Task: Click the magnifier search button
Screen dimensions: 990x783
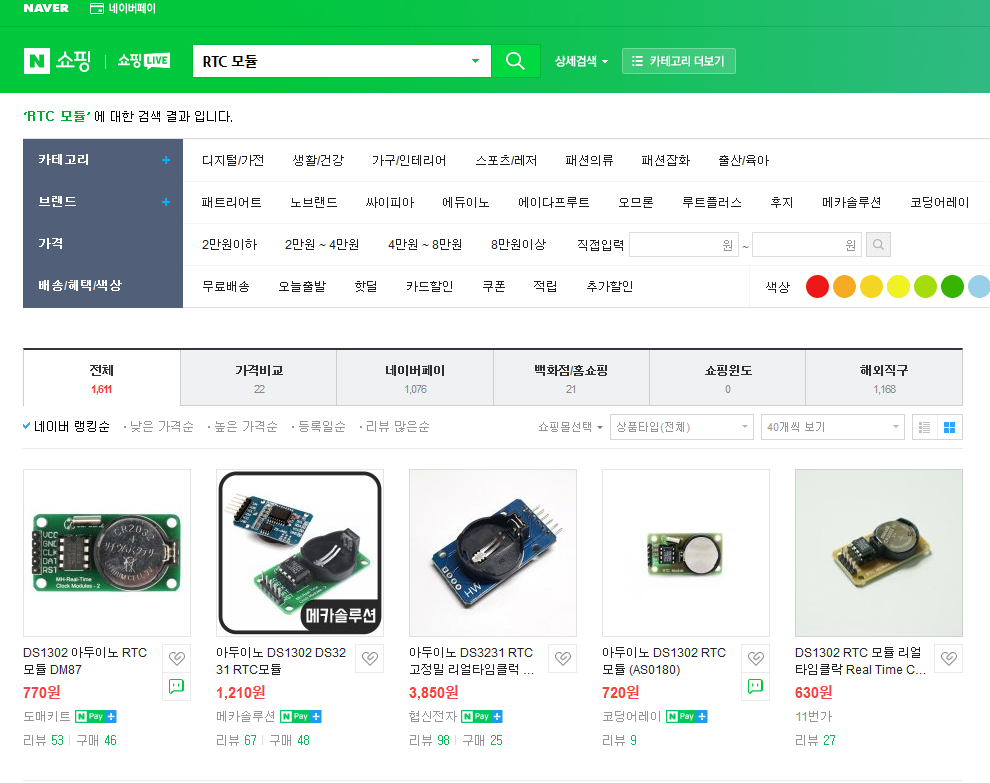Action: pos(515,61)
